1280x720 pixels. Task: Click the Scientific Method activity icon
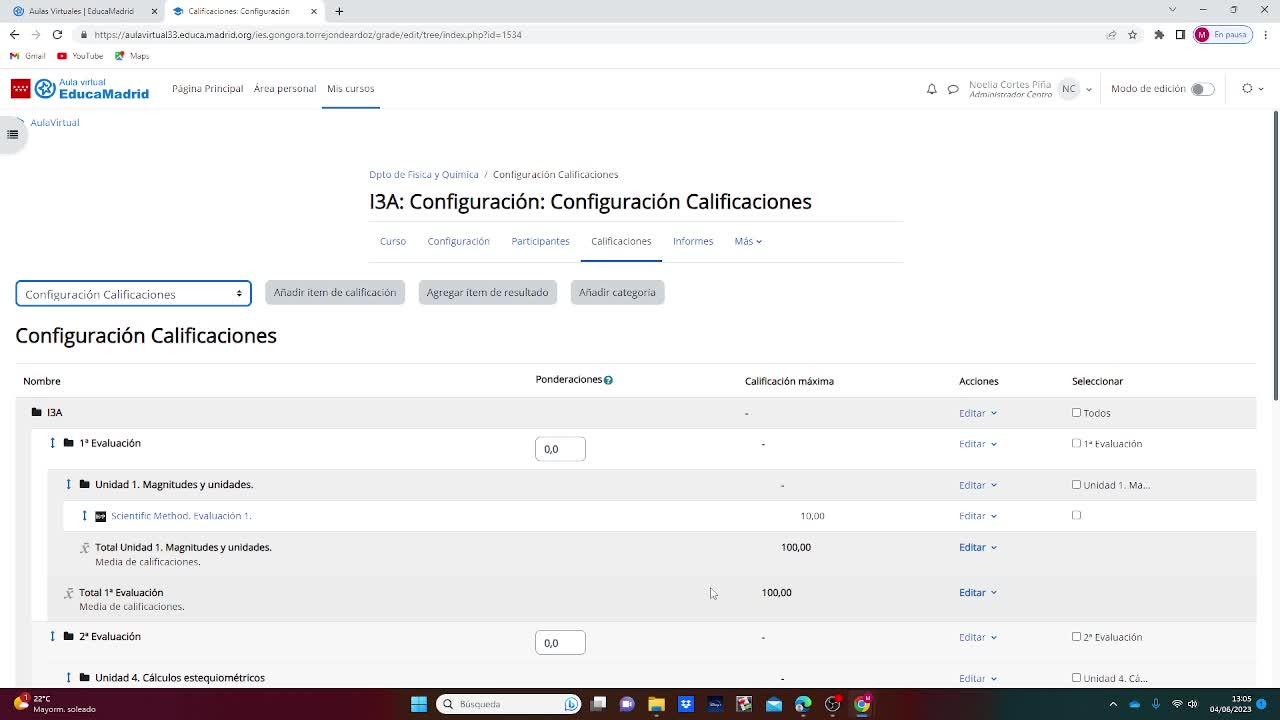(100, 516)
